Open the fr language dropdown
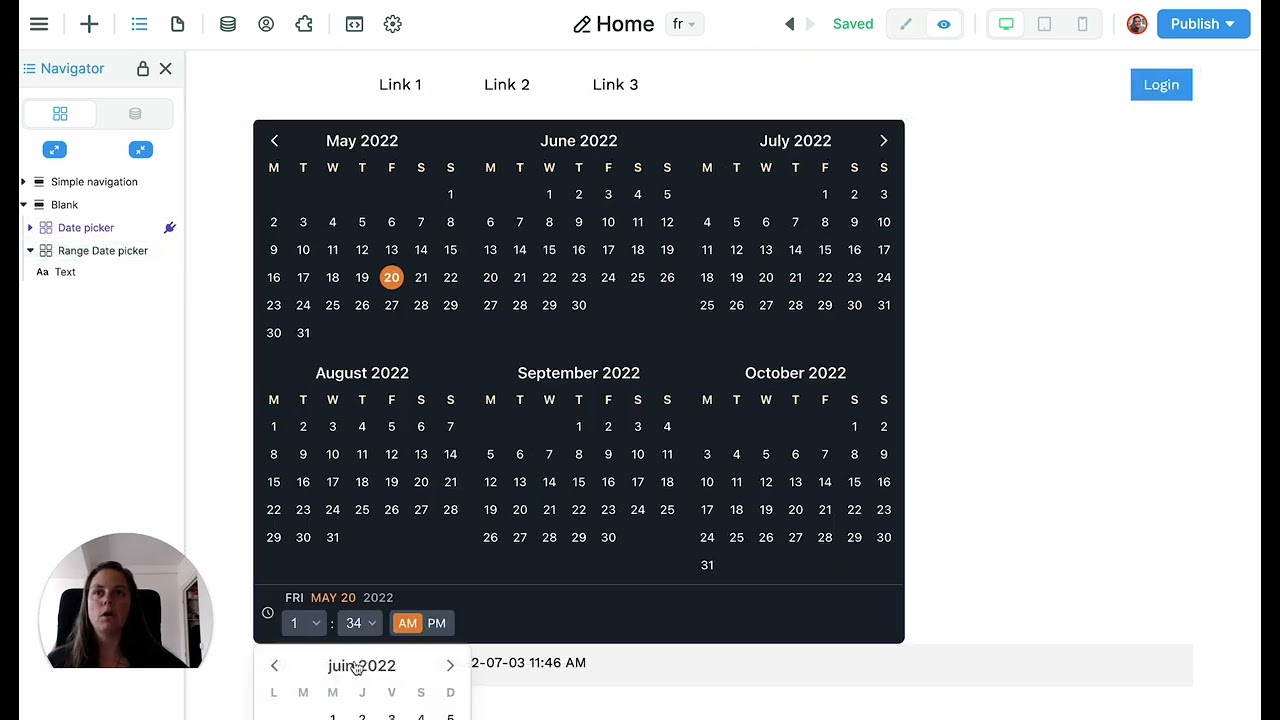Screen dimensions: 1280x720 684,24
